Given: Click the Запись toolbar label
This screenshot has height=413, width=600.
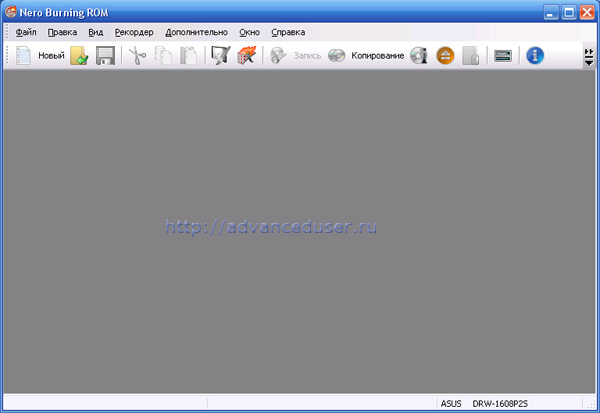Looking at the screenshot, I should (307, 56).
